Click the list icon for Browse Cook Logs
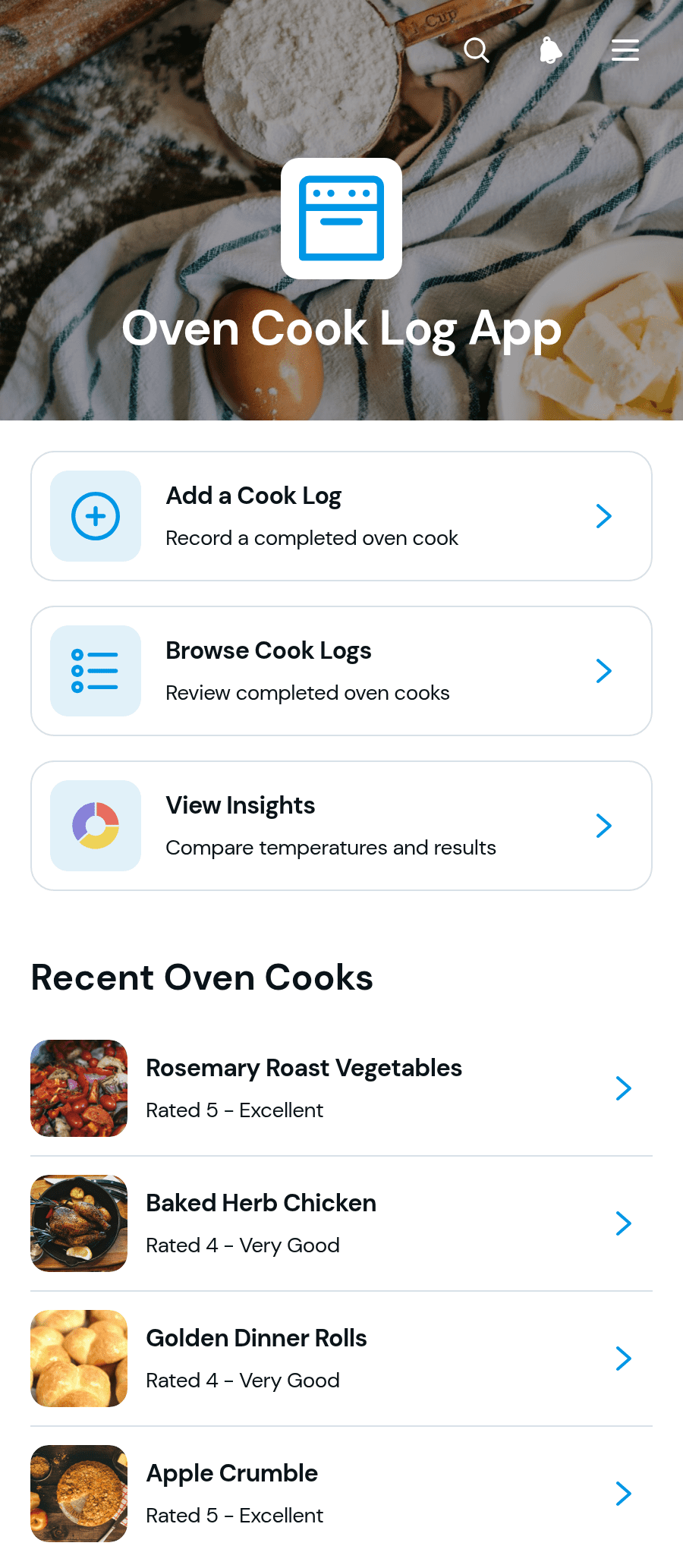 pos(96,671)
